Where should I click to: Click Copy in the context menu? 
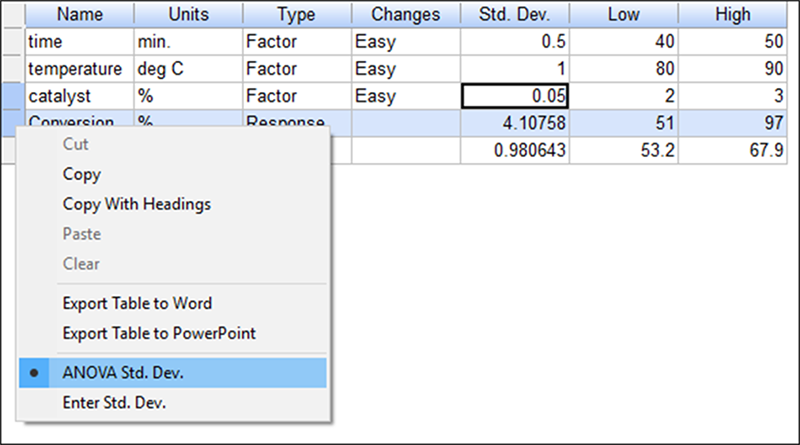coord(81,174)
